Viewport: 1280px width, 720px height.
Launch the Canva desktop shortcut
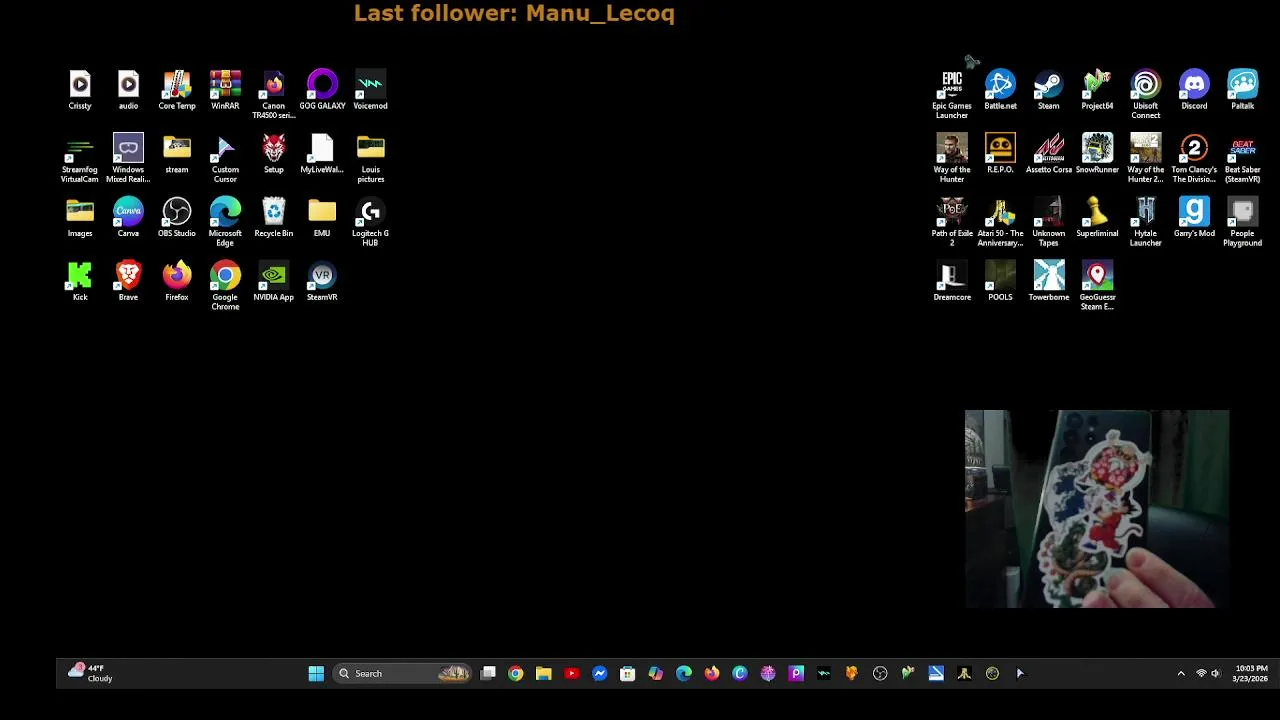pyautogui.click(x=128, y=218)
